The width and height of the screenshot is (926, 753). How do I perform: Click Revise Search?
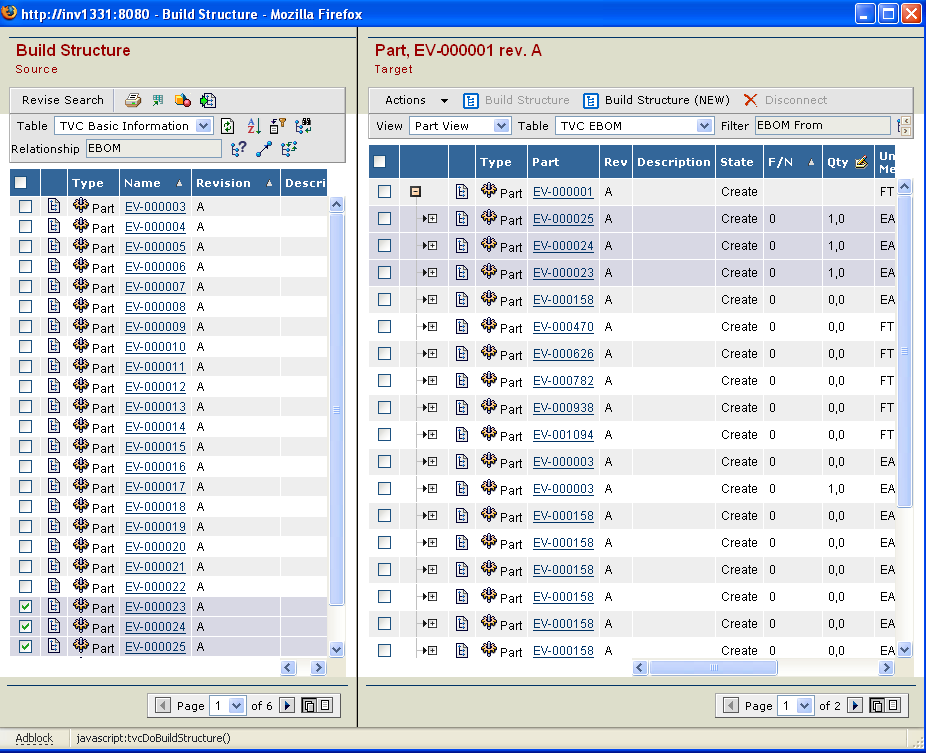tap(63, 100)
